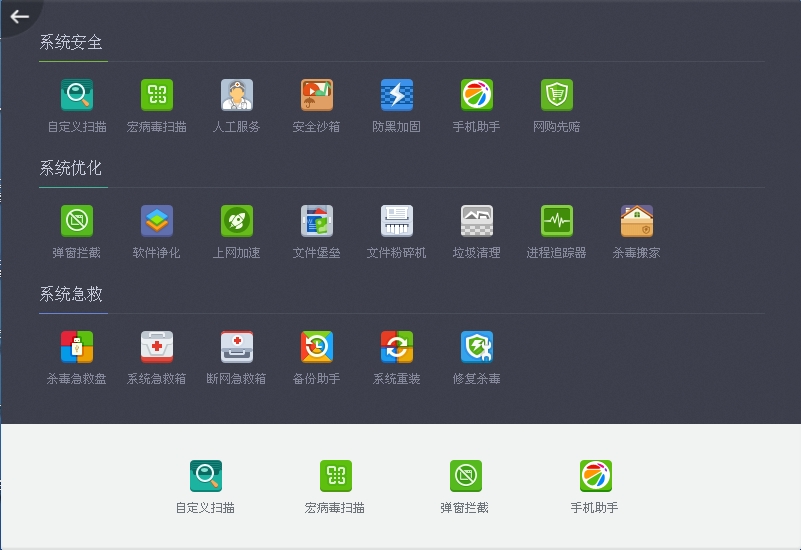Launch 修复杀毒 repair tool
The width and height of the screenshot is (801, 550).
pyautogui.click(x=477, y=348)
